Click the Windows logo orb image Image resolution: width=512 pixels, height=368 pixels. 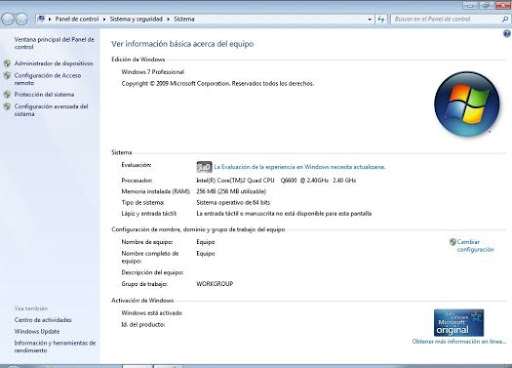pos(467,104)
